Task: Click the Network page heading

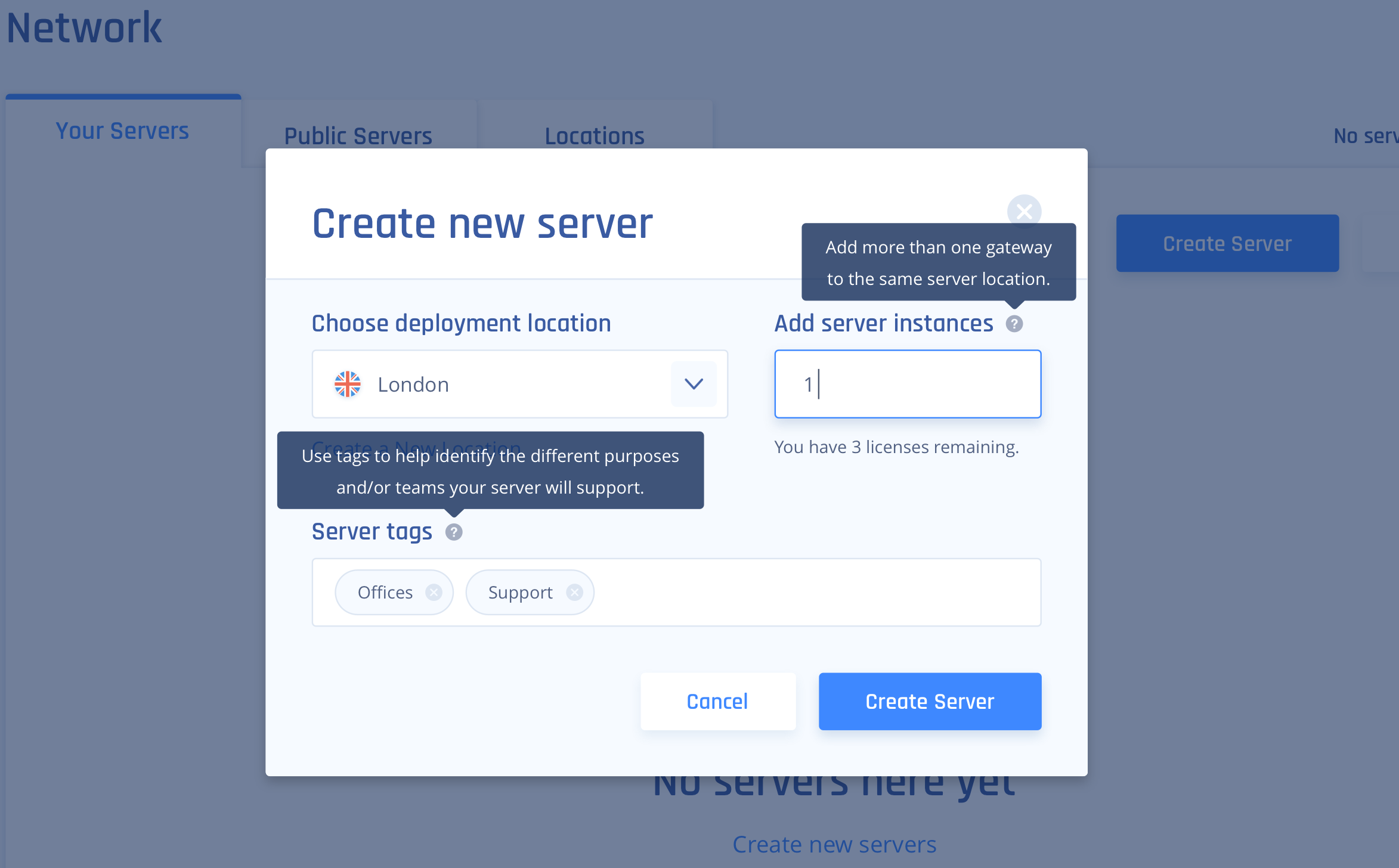Action: (84, 28)
